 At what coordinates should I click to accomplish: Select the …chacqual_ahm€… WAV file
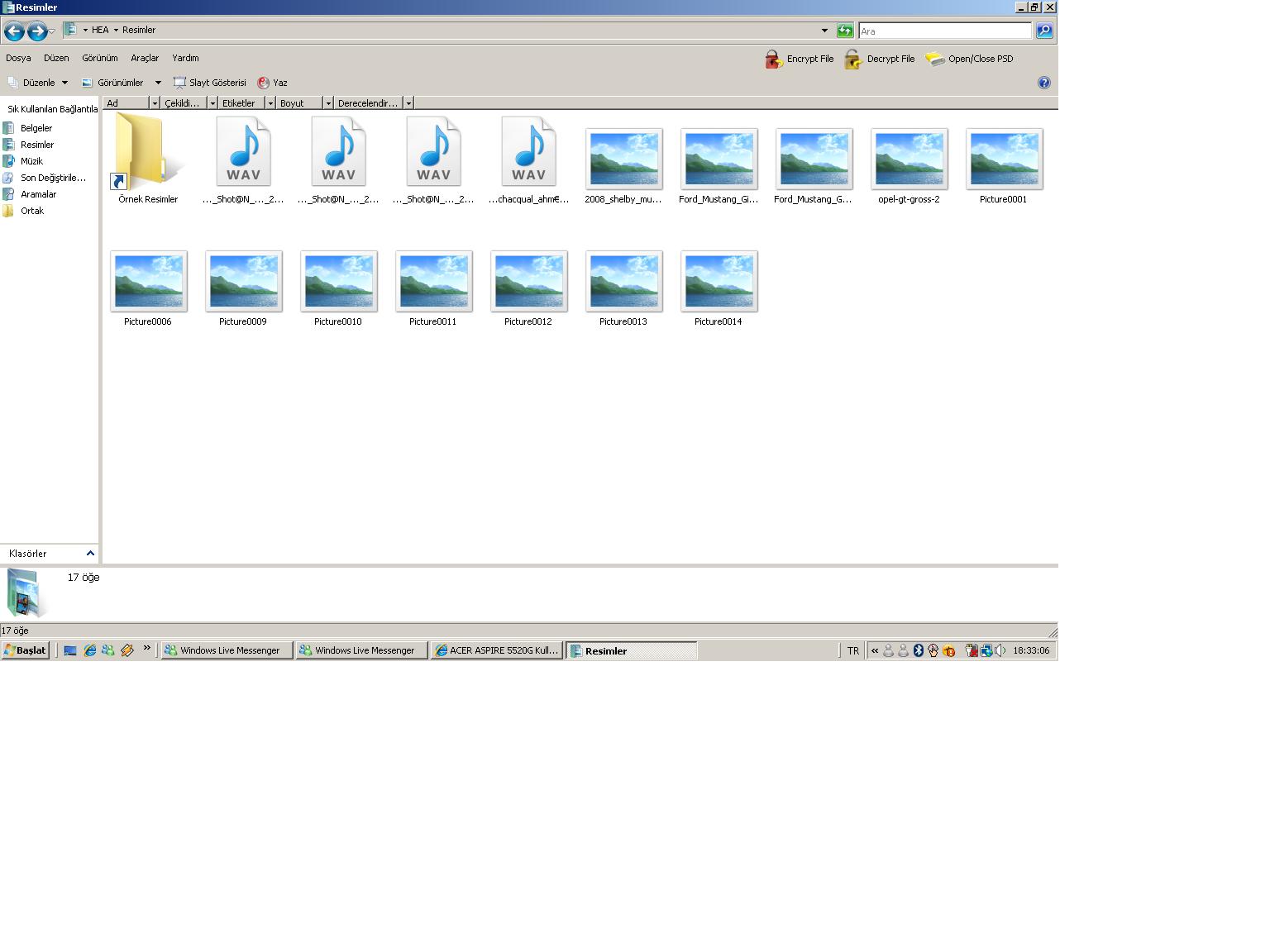[528, 159]
